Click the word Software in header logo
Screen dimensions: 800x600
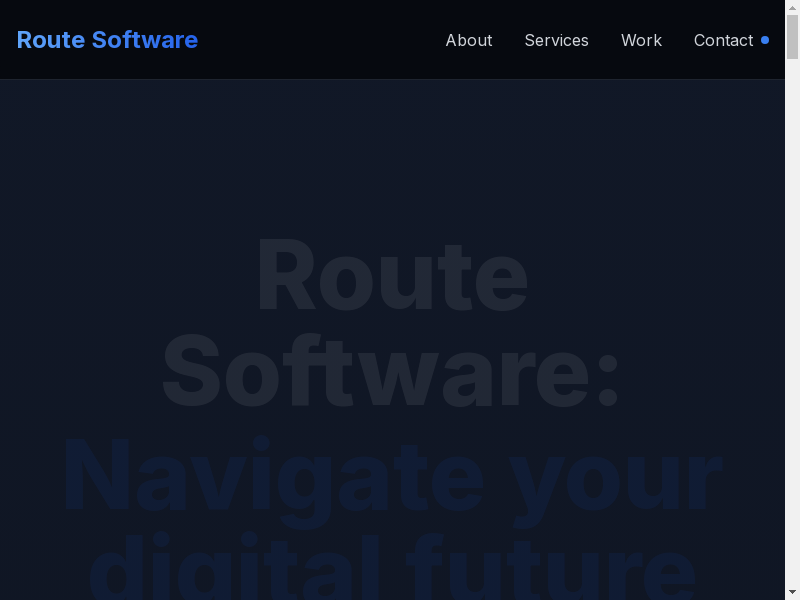point(145,40)
